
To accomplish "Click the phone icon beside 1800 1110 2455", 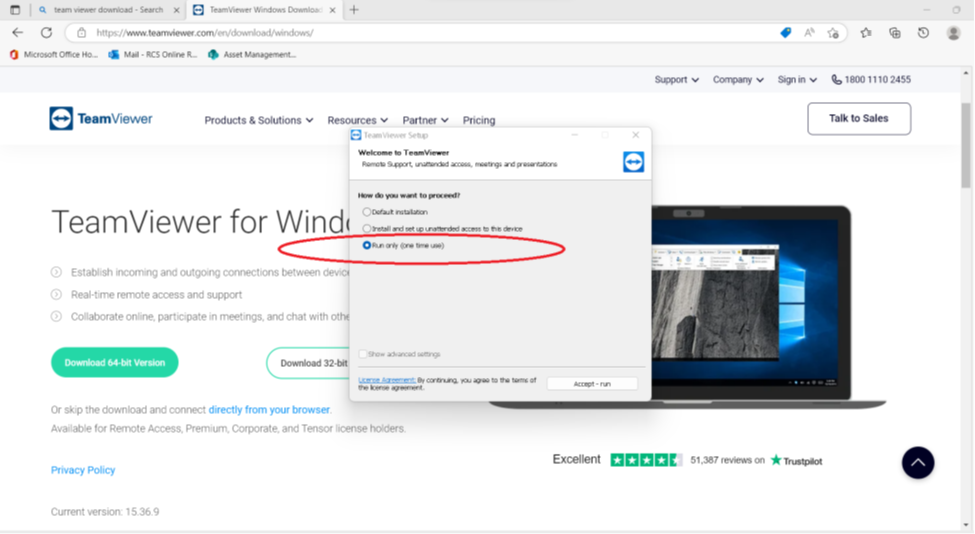I will [836, 80].
